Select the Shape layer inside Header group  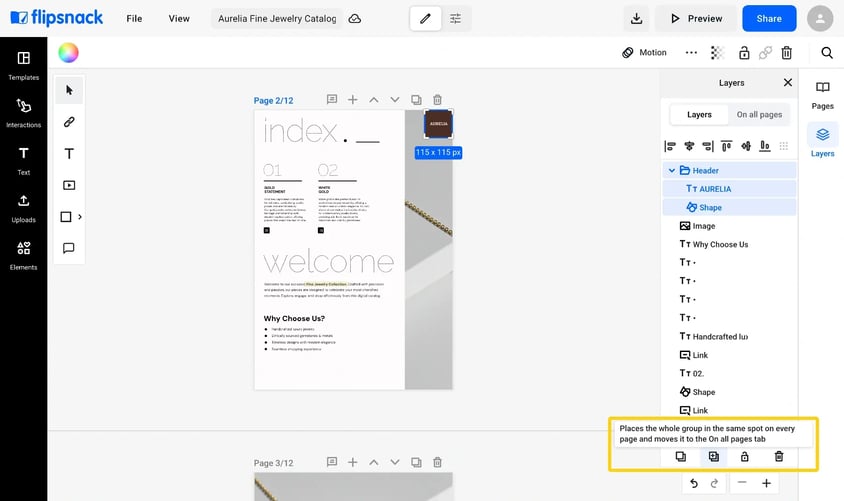(729, 207)
